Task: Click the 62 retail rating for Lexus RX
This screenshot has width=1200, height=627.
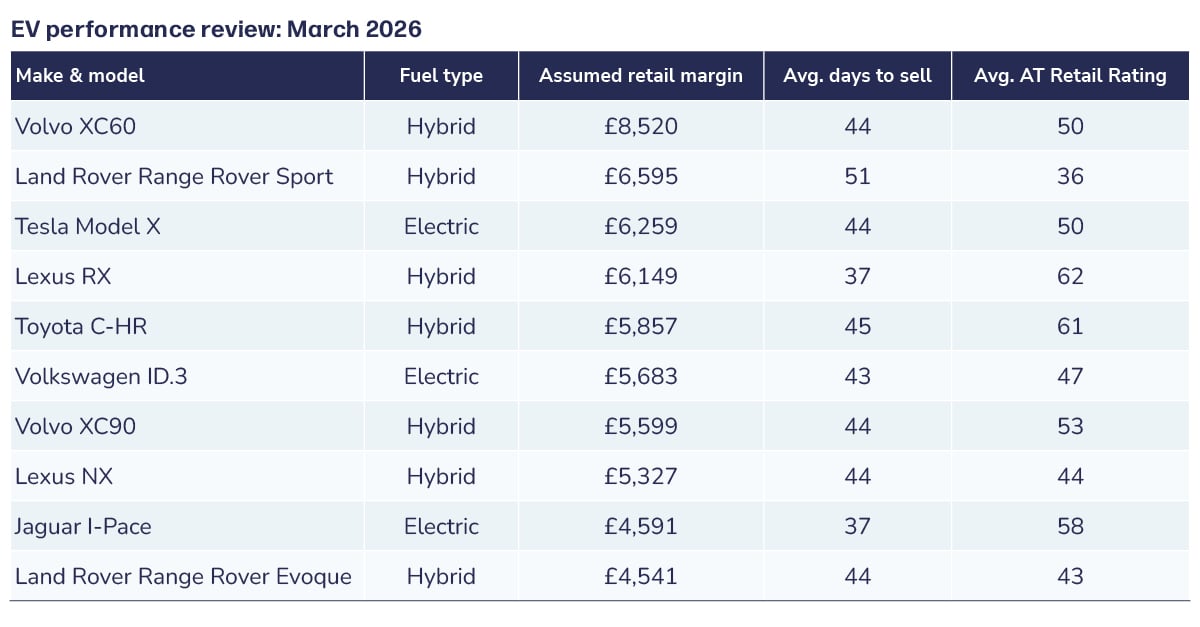Action: click(1070, 276)
